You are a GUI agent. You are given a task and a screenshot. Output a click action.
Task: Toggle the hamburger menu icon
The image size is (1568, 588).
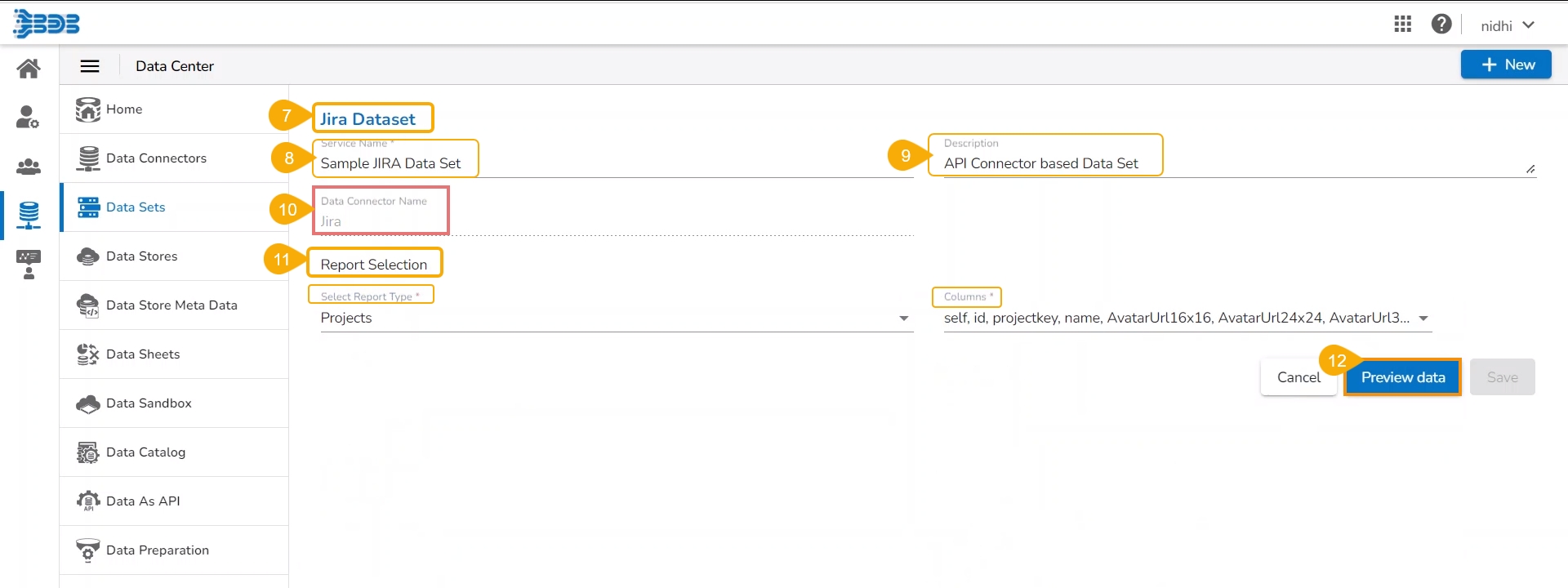tap(90, 66)
